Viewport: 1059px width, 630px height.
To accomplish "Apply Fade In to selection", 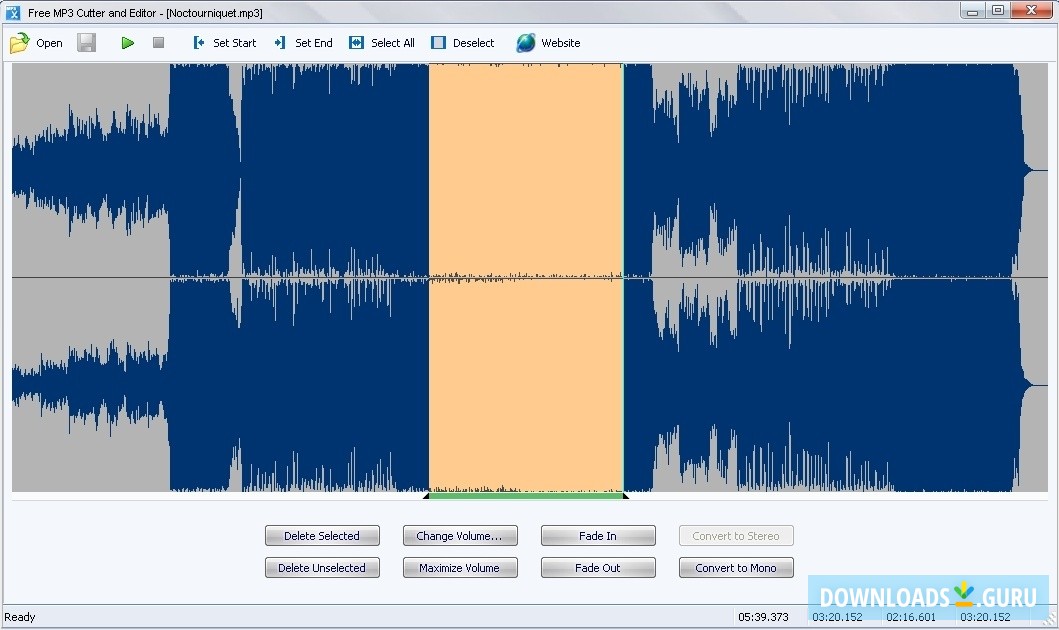I will [598, 536].
